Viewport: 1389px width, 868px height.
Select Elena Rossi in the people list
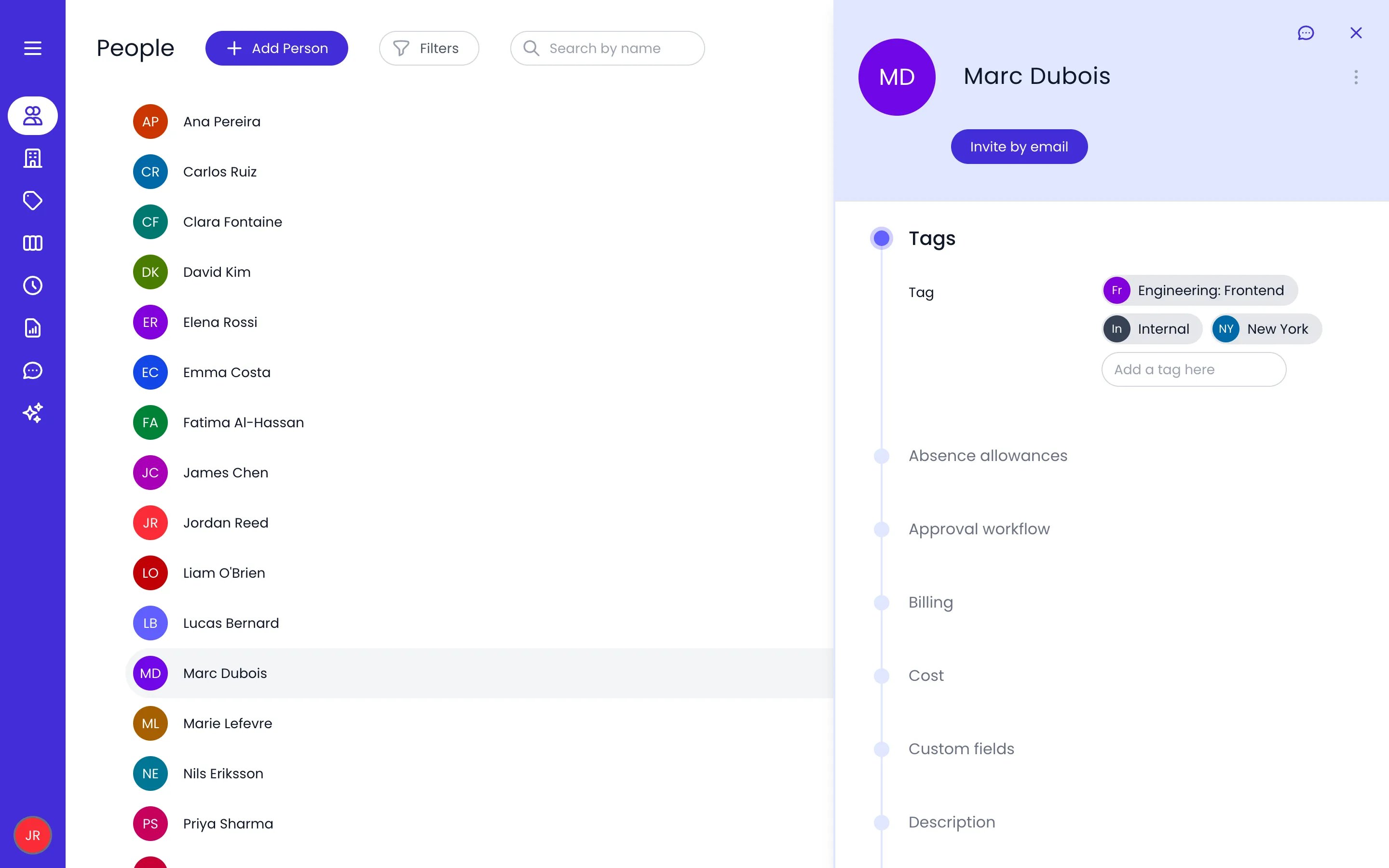coord(479,322)
